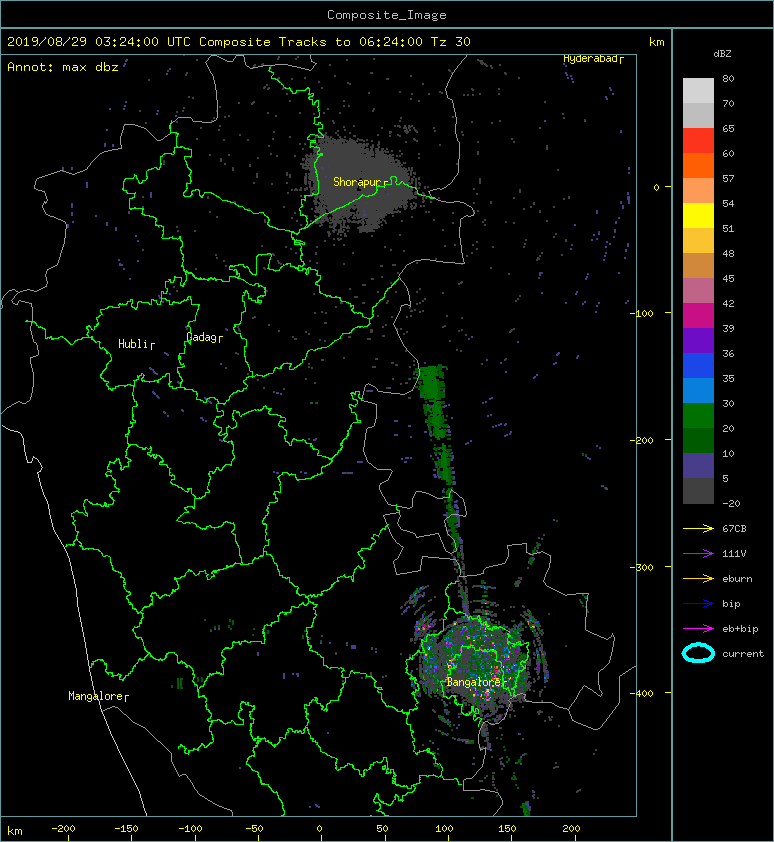Click the bright green 20-30 dBZ color swatch
The image size is (774, 842).
click(698, 416)
